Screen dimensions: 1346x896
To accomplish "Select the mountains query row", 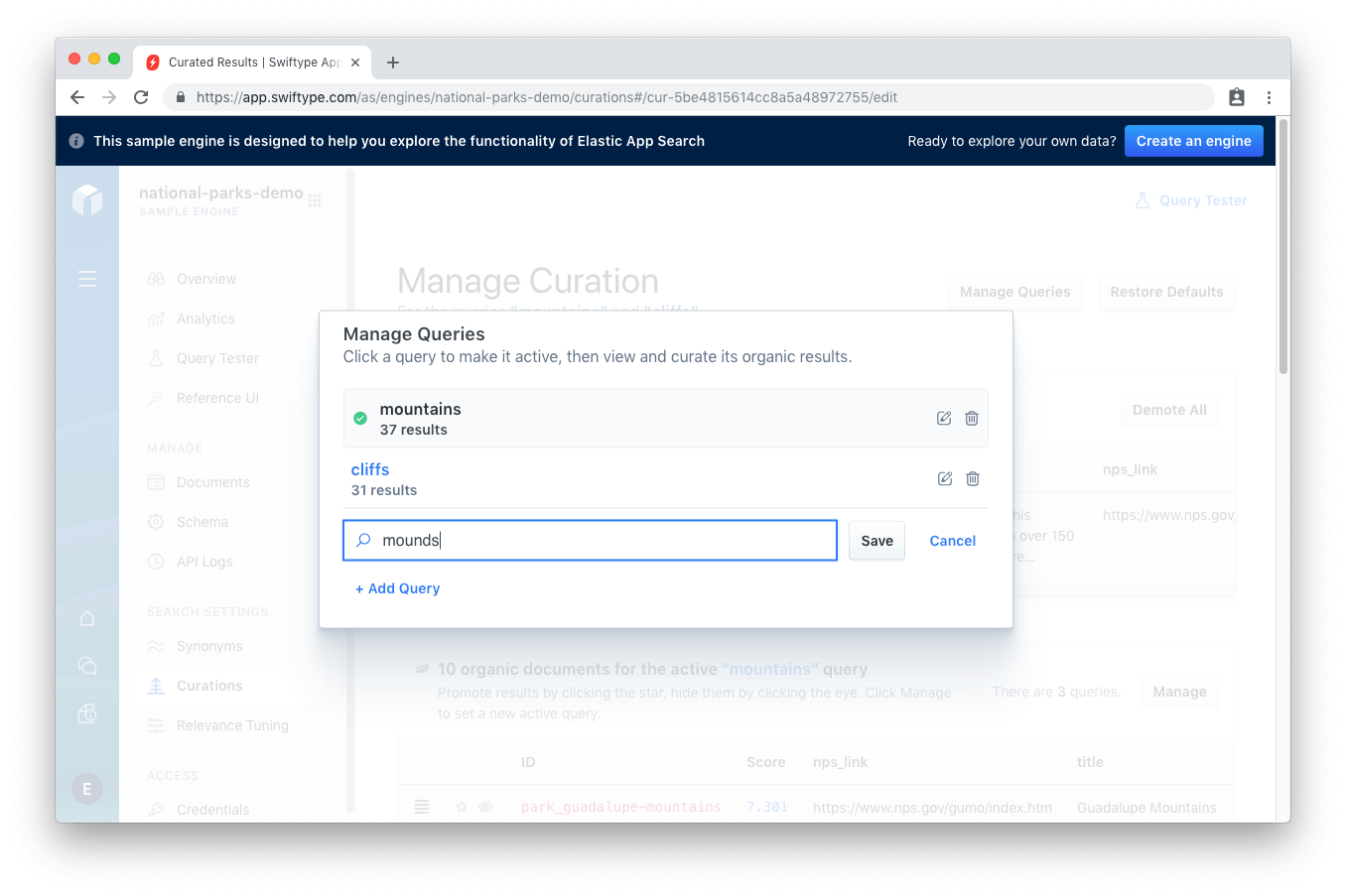I will [666, 419].
